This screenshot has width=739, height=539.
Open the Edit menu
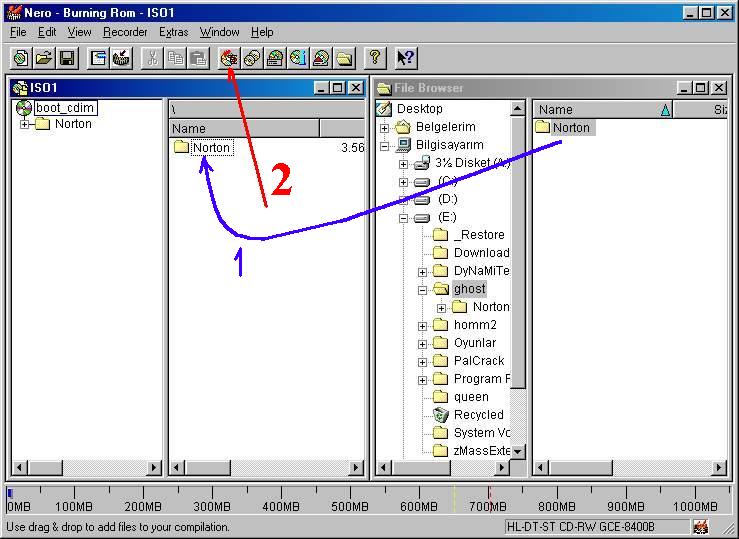click(x=47, y=32)
